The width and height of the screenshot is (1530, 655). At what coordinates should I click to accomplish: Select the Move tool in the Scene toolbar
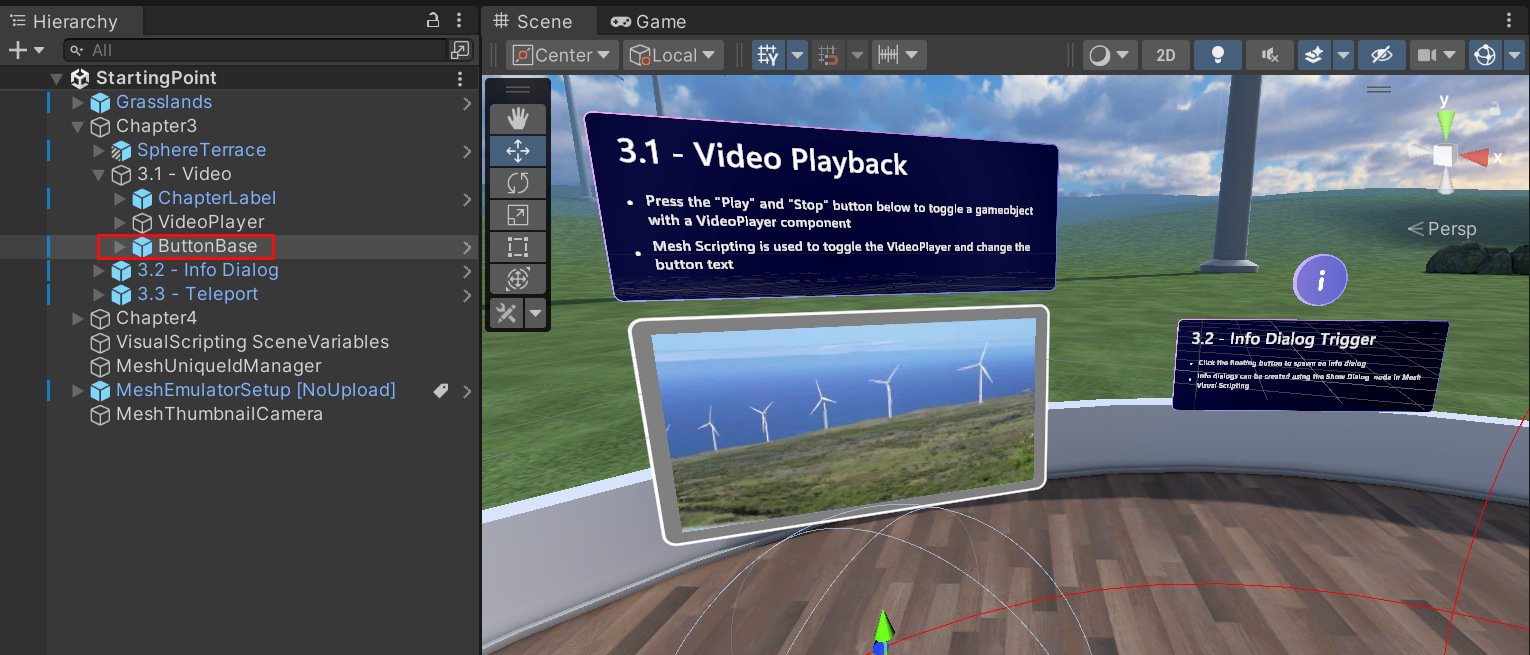click(x=518, y=151)
